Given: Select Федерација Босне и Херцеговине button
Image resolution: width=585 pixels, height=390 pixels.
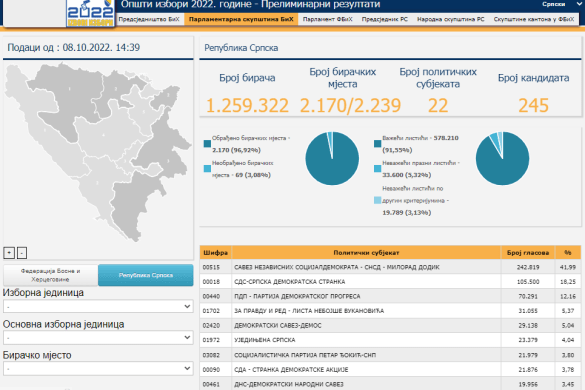Looking at the screenshot, I should 50,275.
